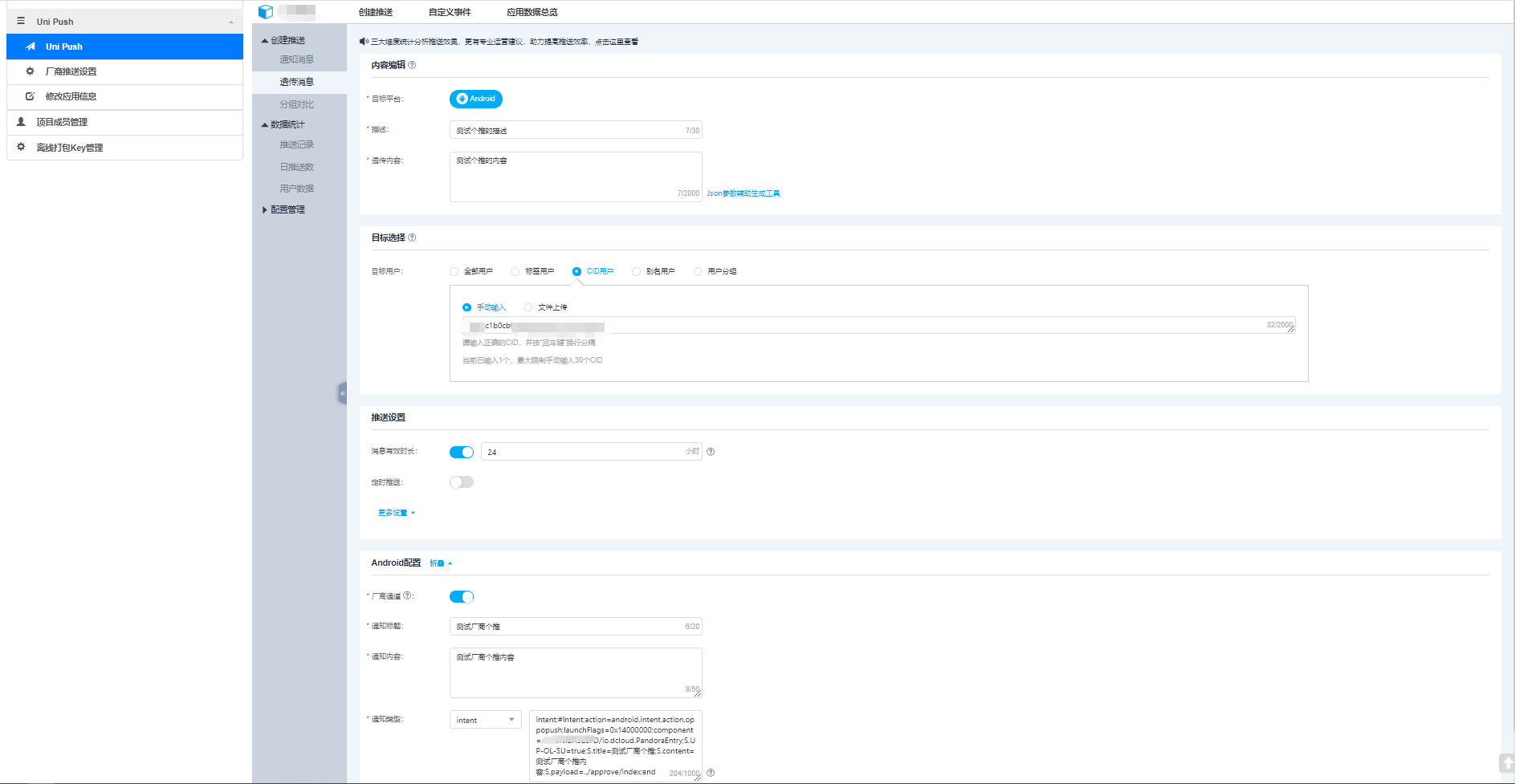Click the help icon next to 目标选择
This screenshot has height=784, width=1515.
412,238
